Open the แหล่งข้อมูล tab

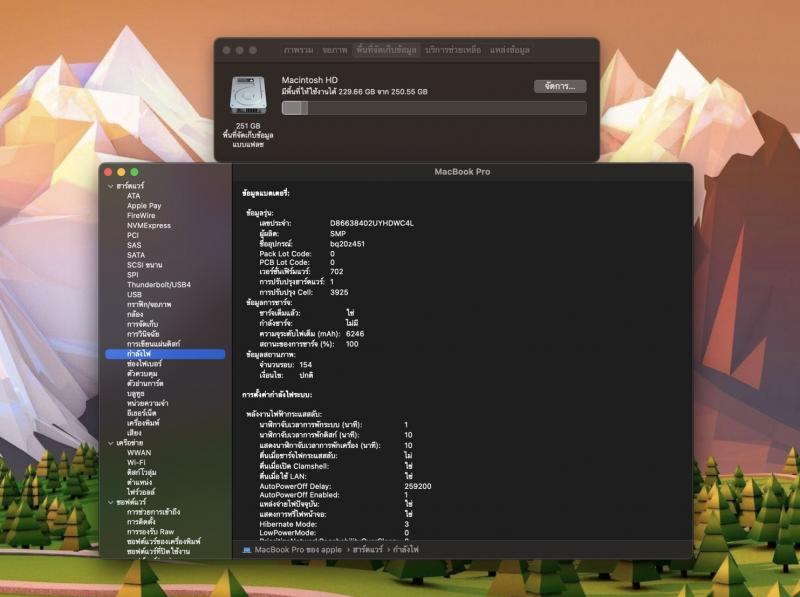[510, 50]
